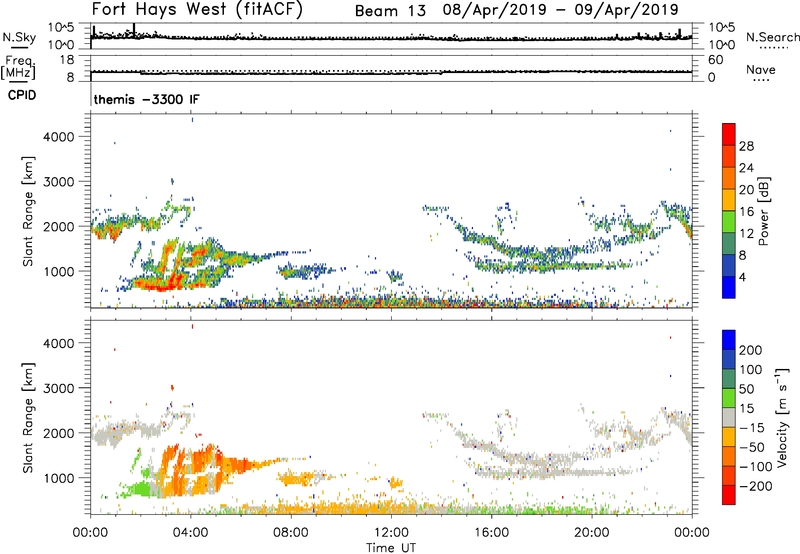The height and width of the screenshot is (554, 800).
Task: Select the "themis -3300 IF" mode text
Action: (x=146, y=99)
